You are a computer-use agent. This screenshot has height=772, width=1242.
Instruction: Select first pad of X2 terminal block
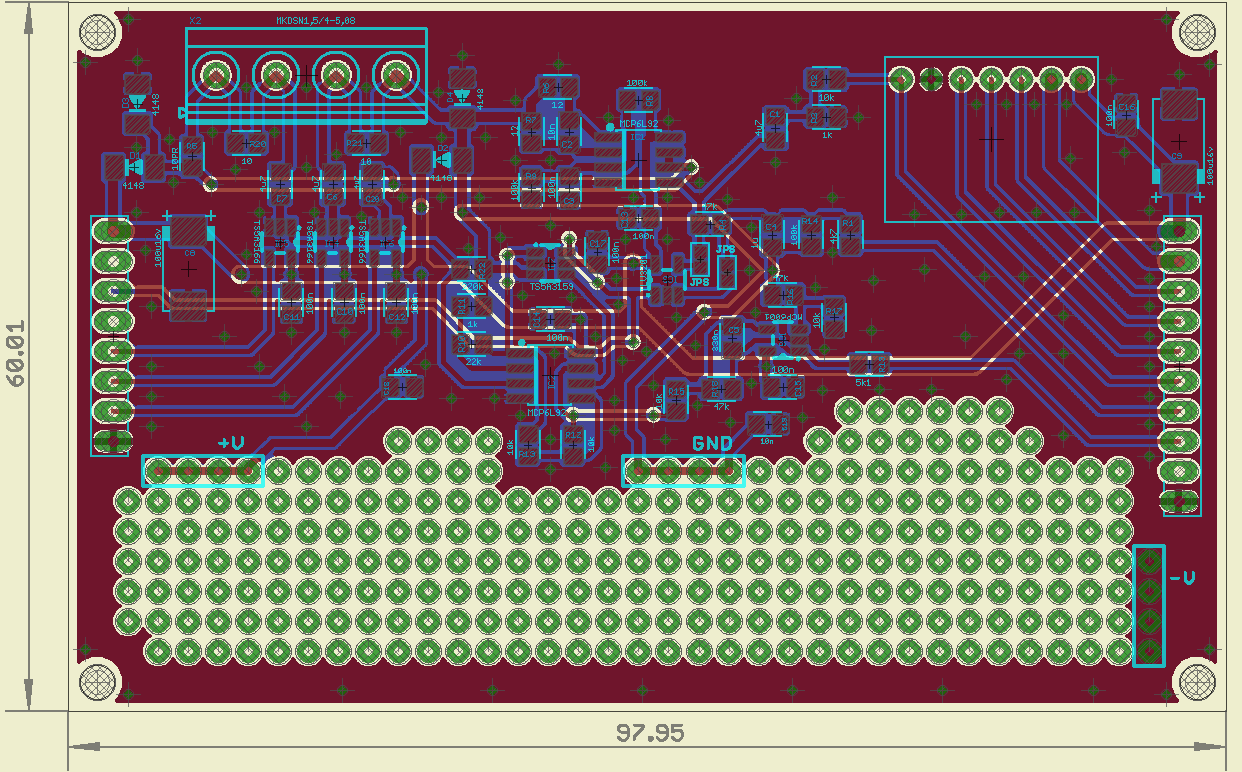coord(215,74)
